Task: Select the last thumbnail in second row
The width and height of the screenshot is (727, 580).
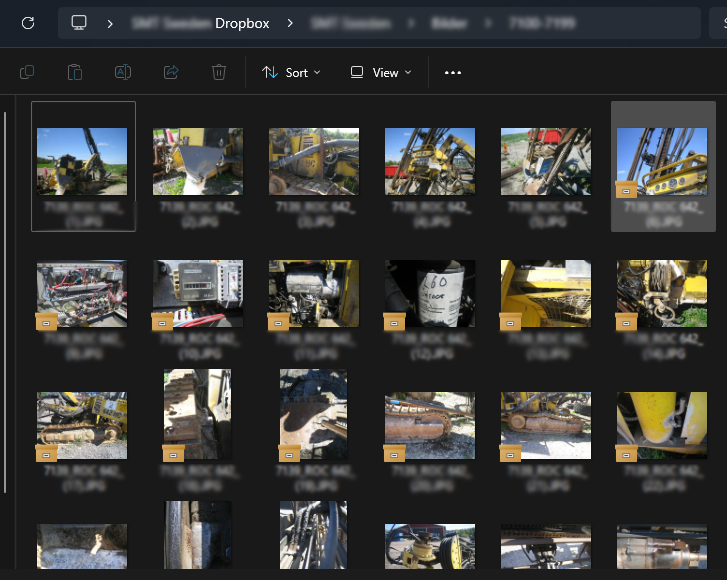Action: pos(662,293)
